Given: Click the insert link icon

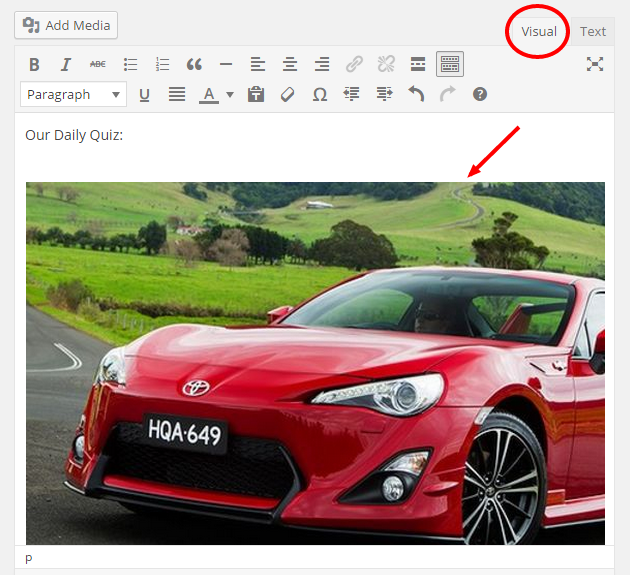Looking at the screenshot, I should pyautogui.click(x=354, y=64).
